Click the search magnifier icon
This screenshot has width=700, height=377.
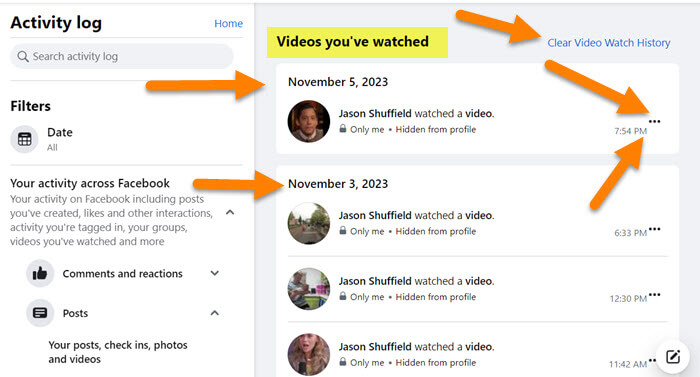[23, 56]
